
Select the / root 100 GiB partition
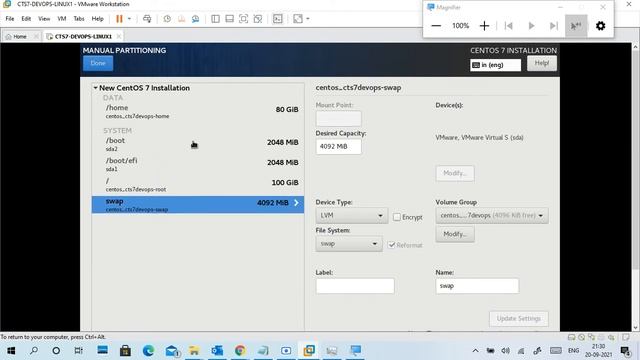(x=198, y=184)
